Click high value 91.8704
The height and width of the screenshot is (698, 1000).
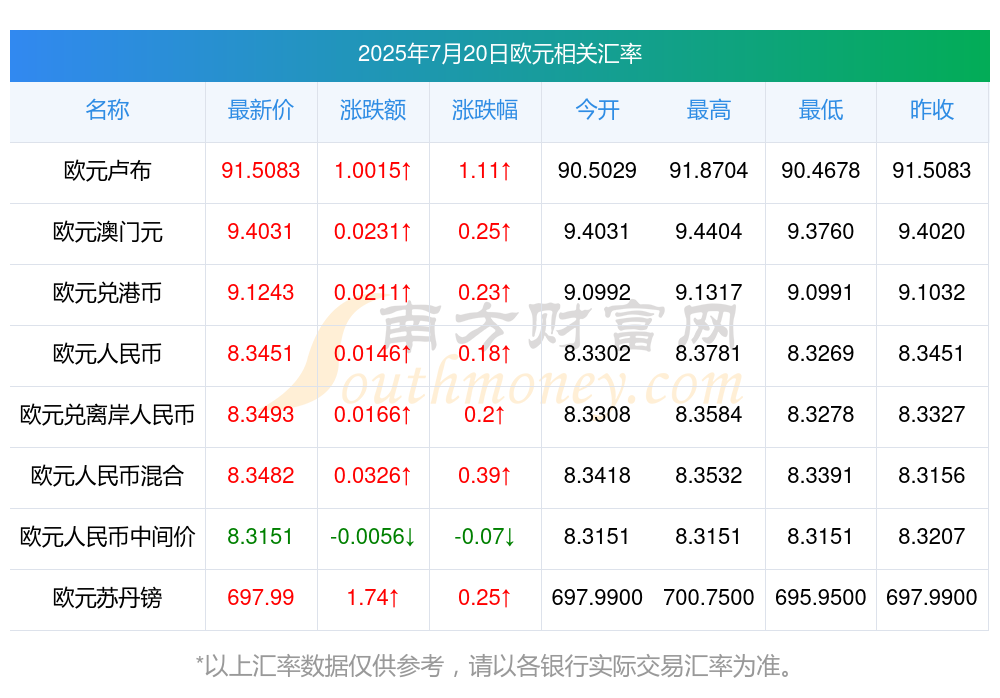(x=709, y=170)
